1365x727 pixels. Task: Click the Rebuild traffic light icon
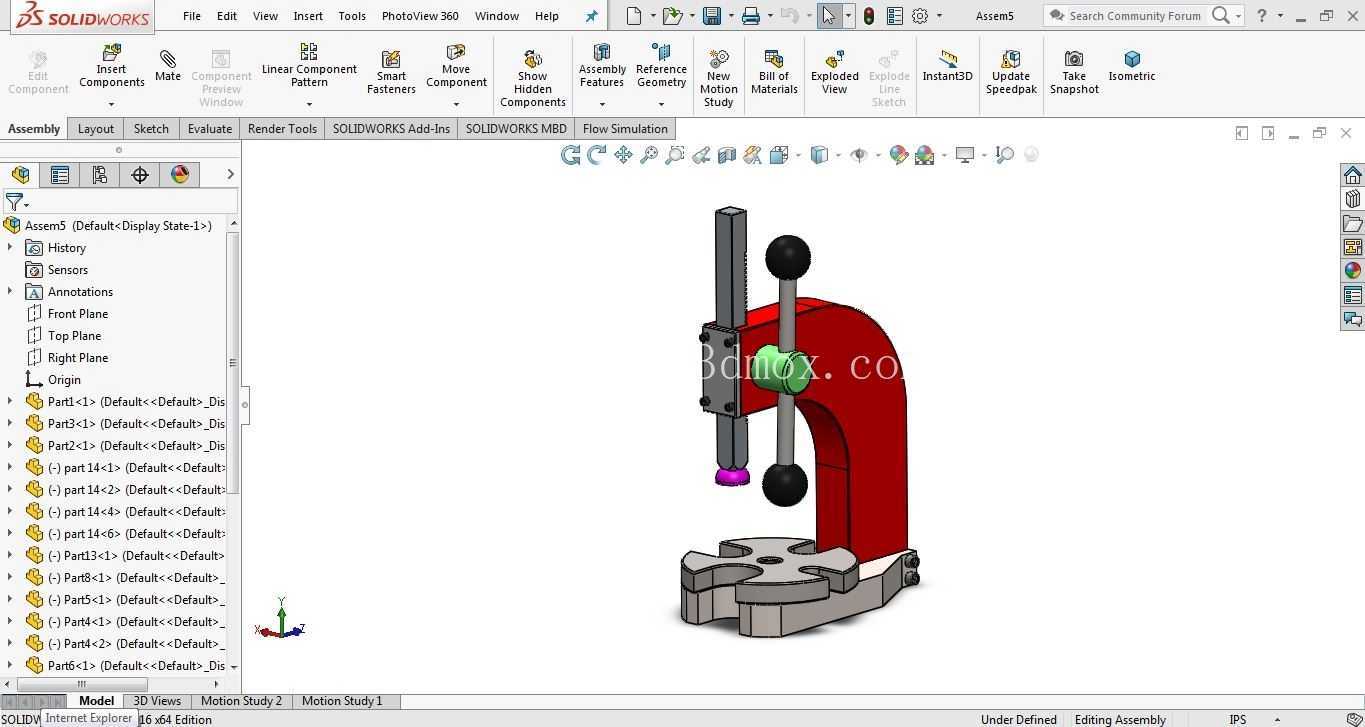869,16
